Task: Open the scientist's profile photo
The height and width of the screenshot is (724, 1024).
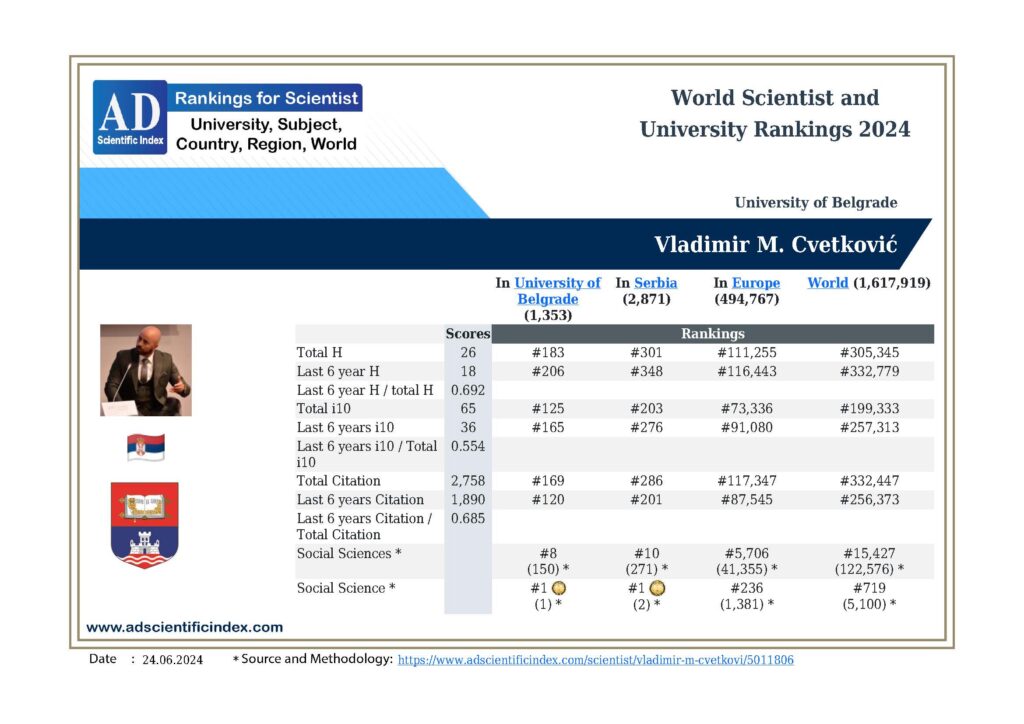Action: click(x=146, y=370)
